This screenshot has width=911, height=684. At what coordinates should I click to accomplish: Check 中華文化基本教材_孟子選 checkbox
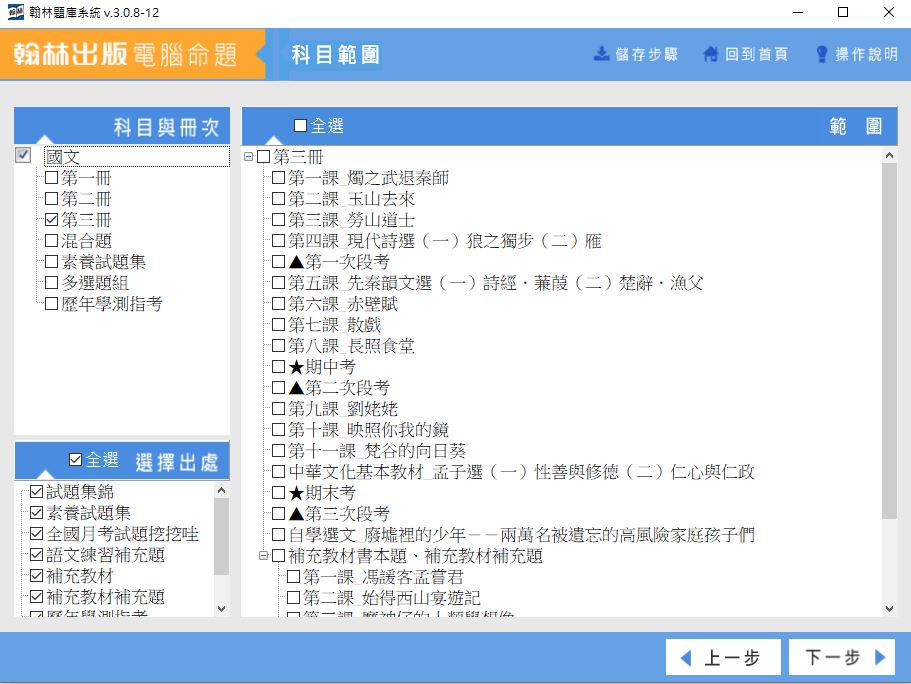pos(278,471)
